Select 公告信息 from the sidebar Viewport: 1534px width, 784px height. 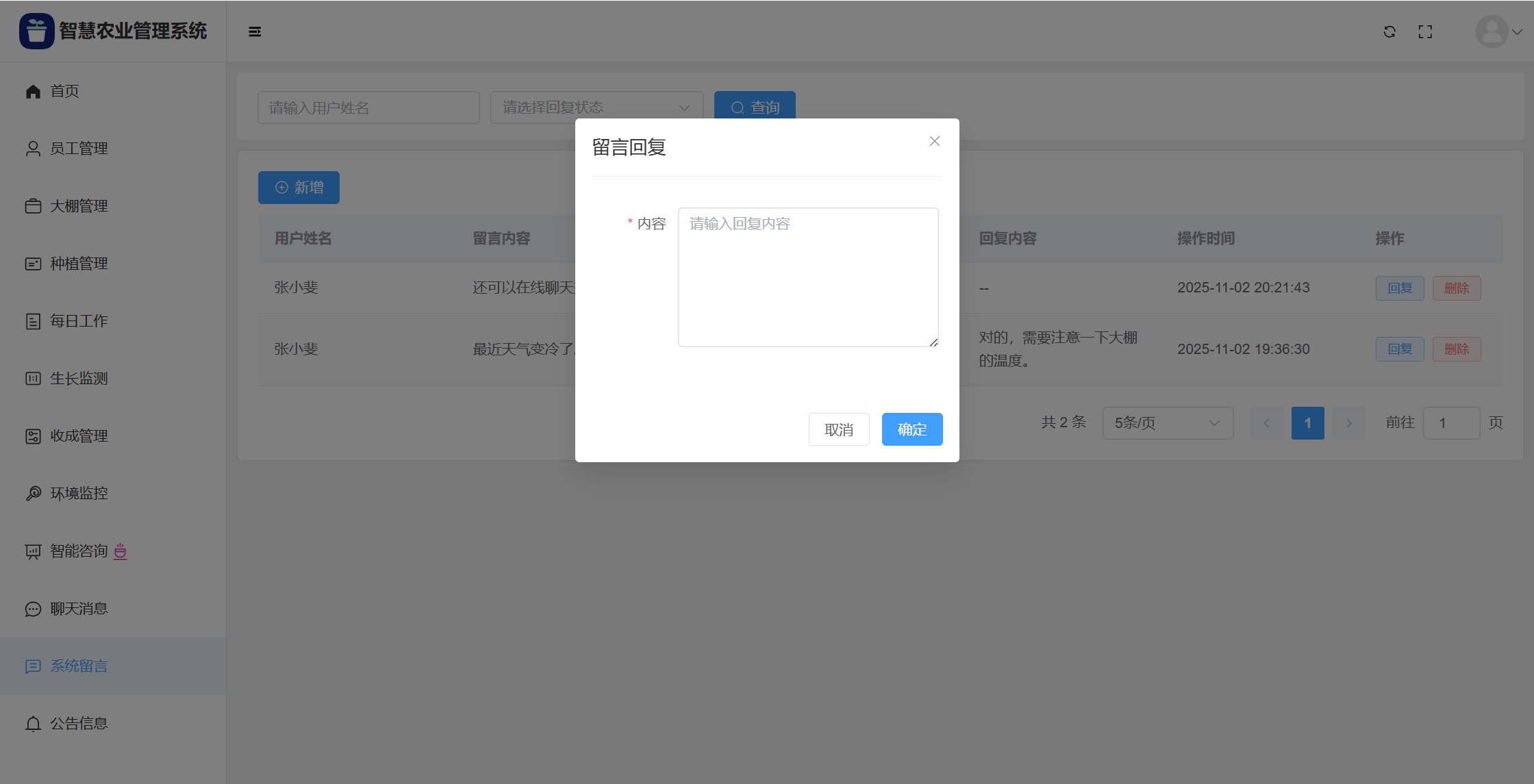[79, 724]
